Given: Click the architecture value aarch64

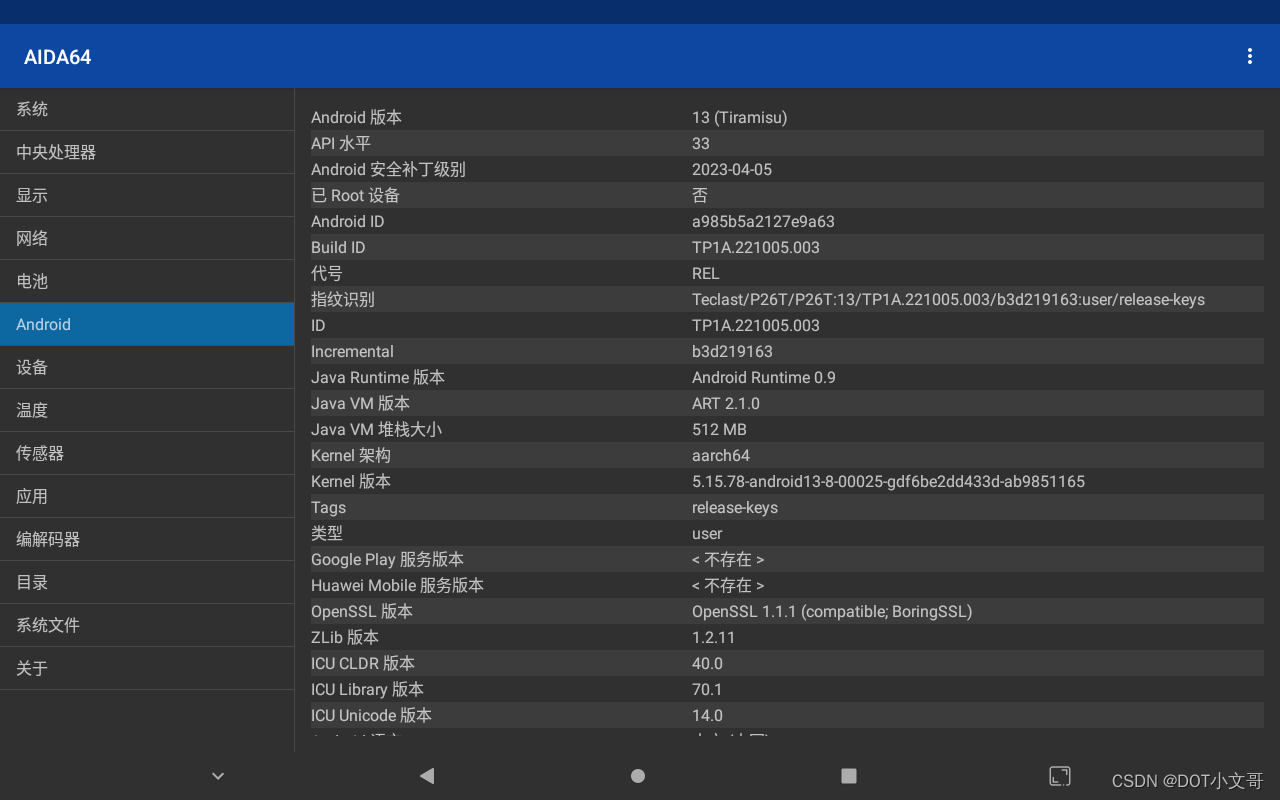Looking at the screenshot, I should point(721,455).
